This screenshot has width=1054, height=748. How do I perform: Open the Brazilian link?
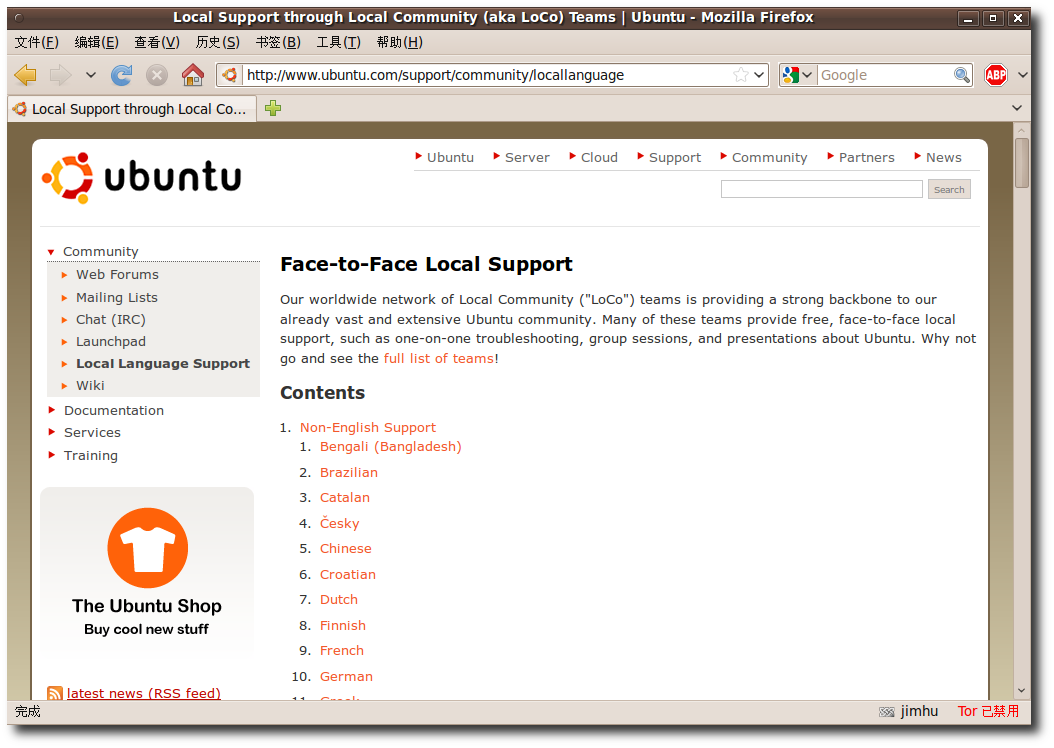coord(348,472)
